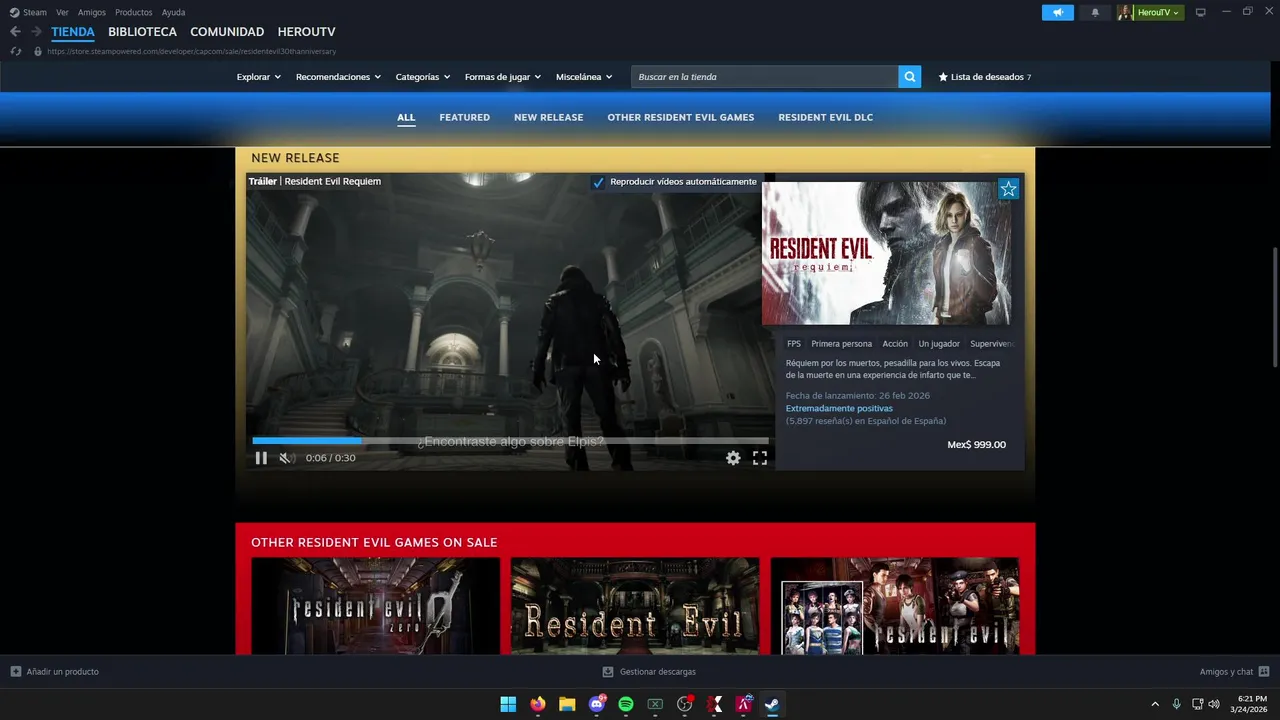Click the Un jugador tag

pos(939,344)
